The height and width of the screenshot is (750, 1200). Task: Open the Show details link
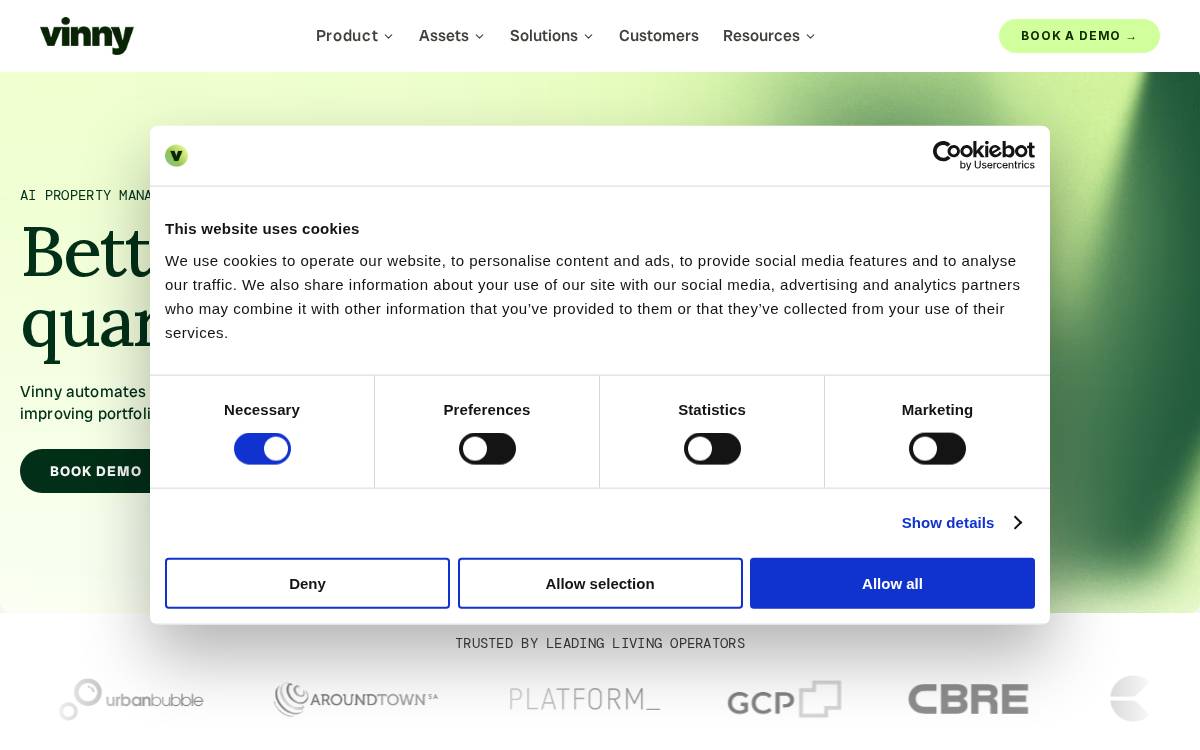coord(948,523)
